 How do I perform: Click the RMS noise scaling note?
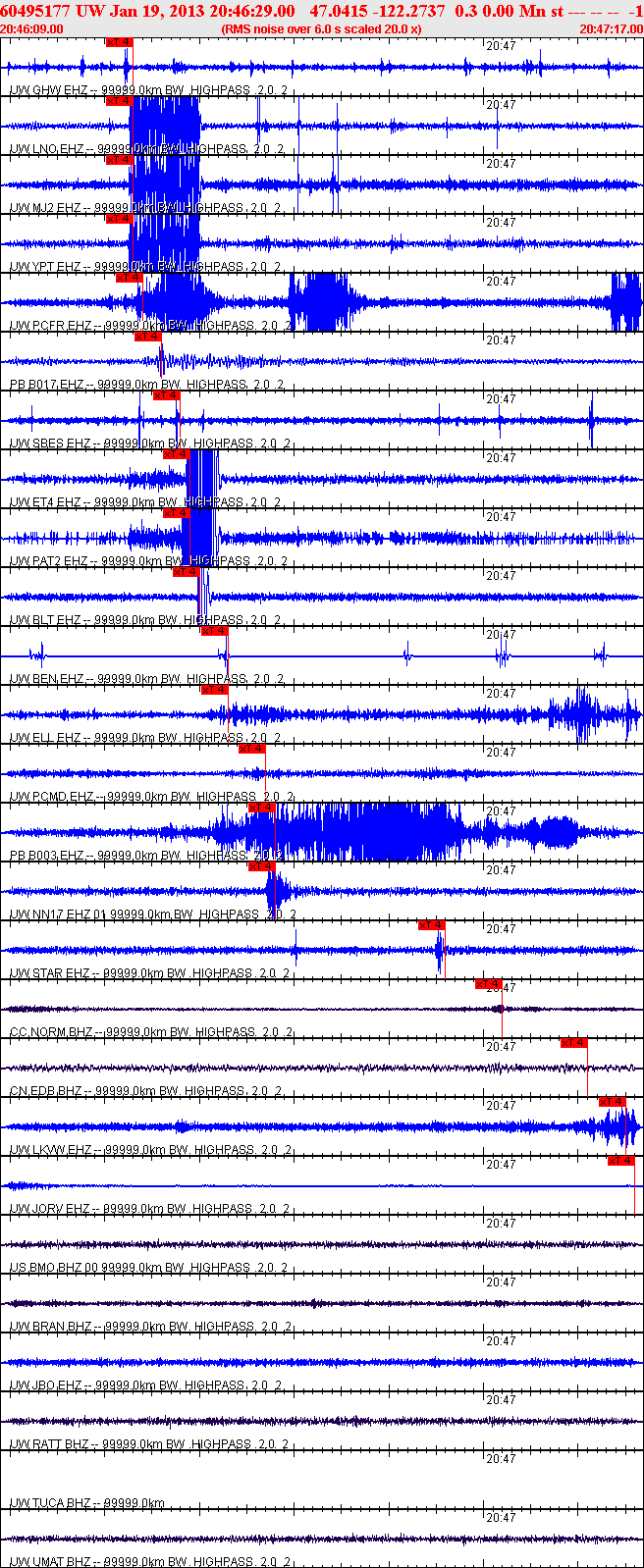[x=322, y=28]
